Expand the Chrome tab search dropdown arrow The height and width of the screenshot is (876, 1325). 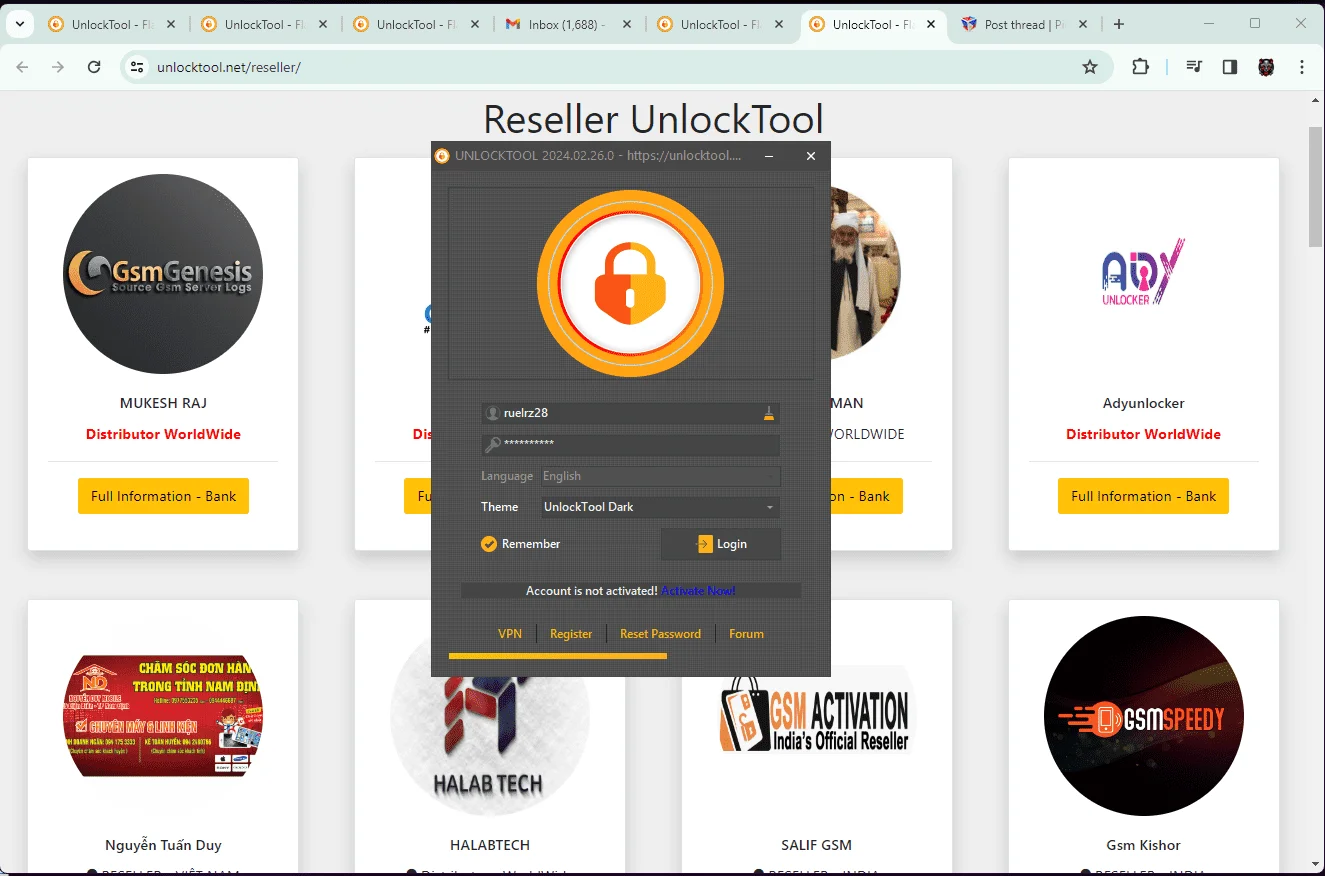[x=19, y=25]
